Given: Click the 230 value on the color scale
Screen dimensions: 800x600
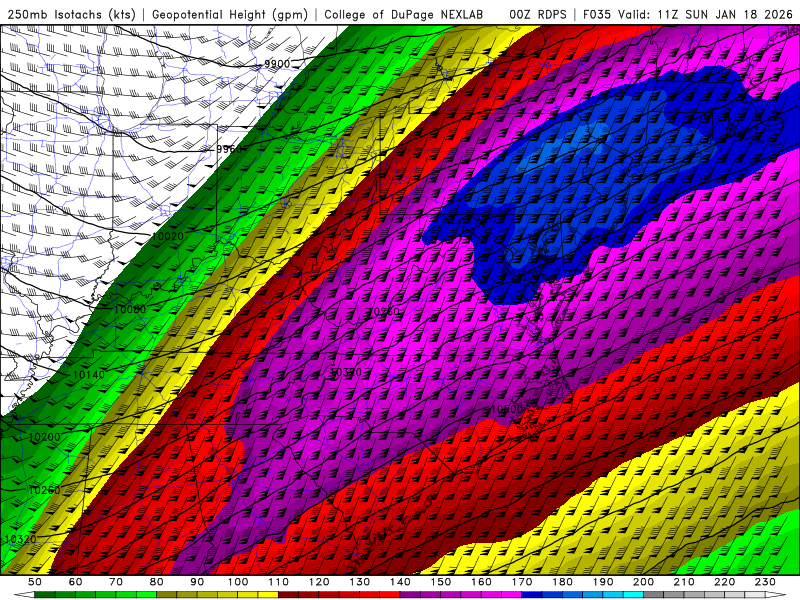Looking at the screenshot, I should [x=765, y=582].
